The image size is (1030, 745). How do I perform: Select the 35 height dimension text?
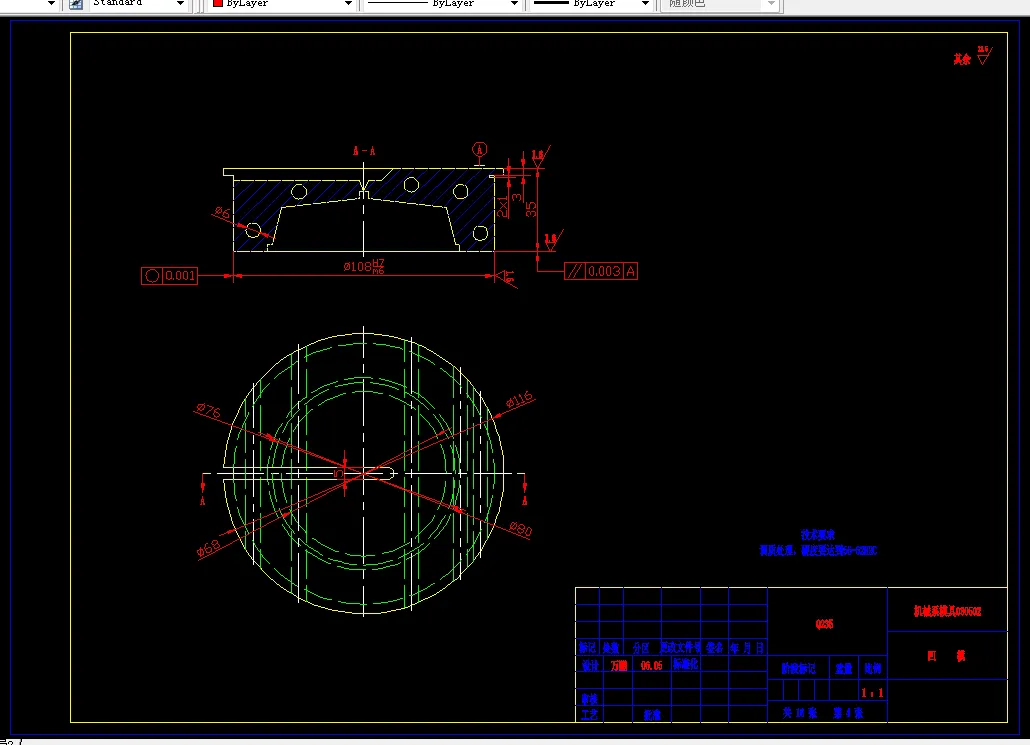click(531, 210)
